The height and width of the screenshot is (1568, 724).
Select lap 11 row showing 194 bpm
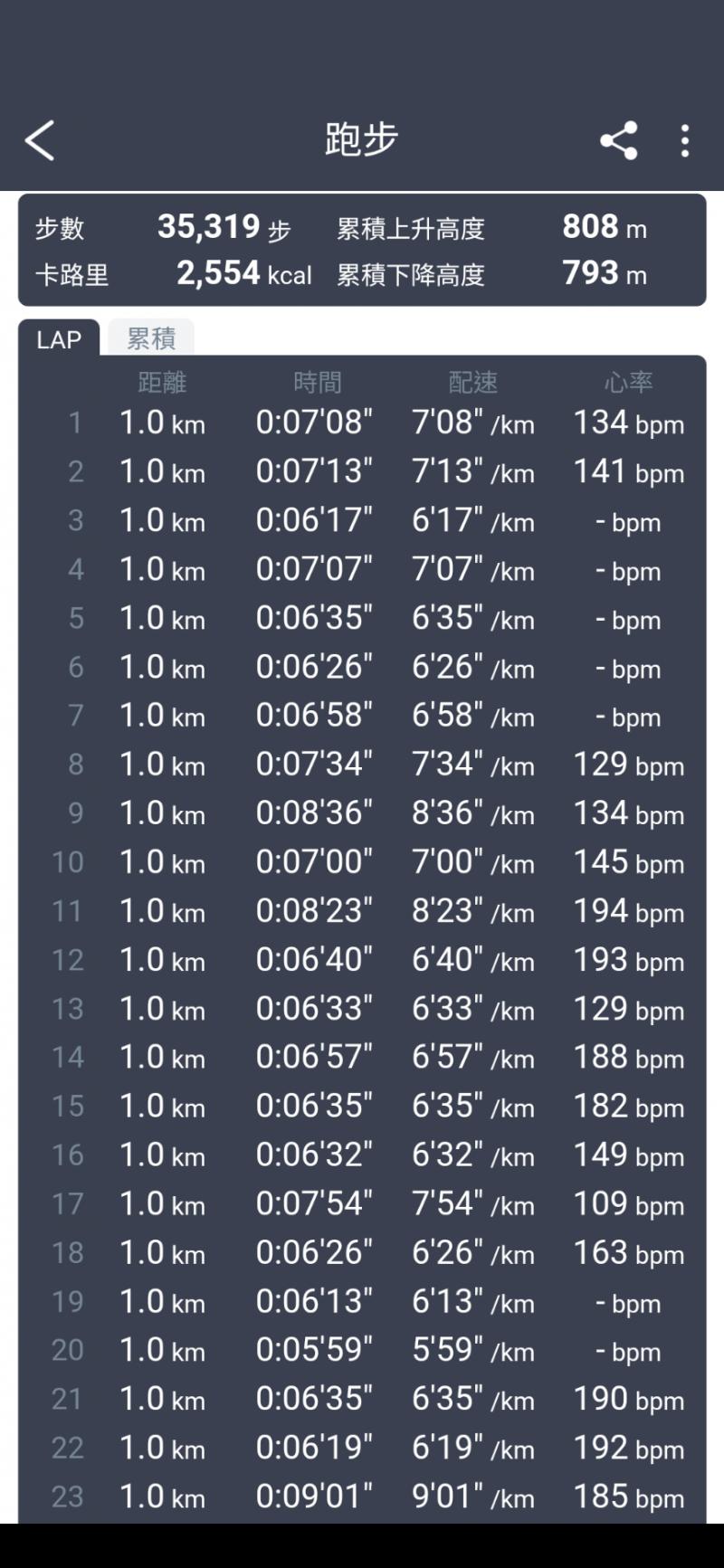pyautogui.click(x=362, y=911)
